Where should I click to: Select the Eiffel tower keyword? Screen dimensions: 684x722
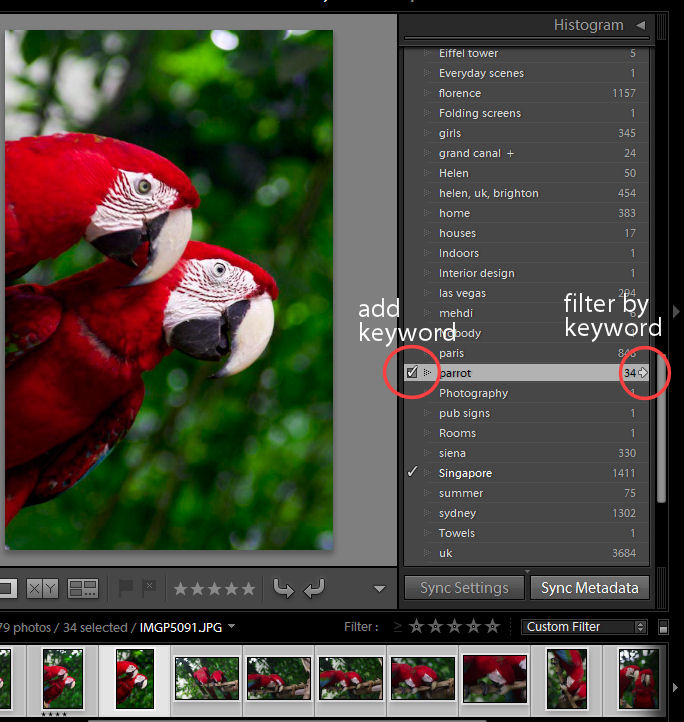click(468, 53)
